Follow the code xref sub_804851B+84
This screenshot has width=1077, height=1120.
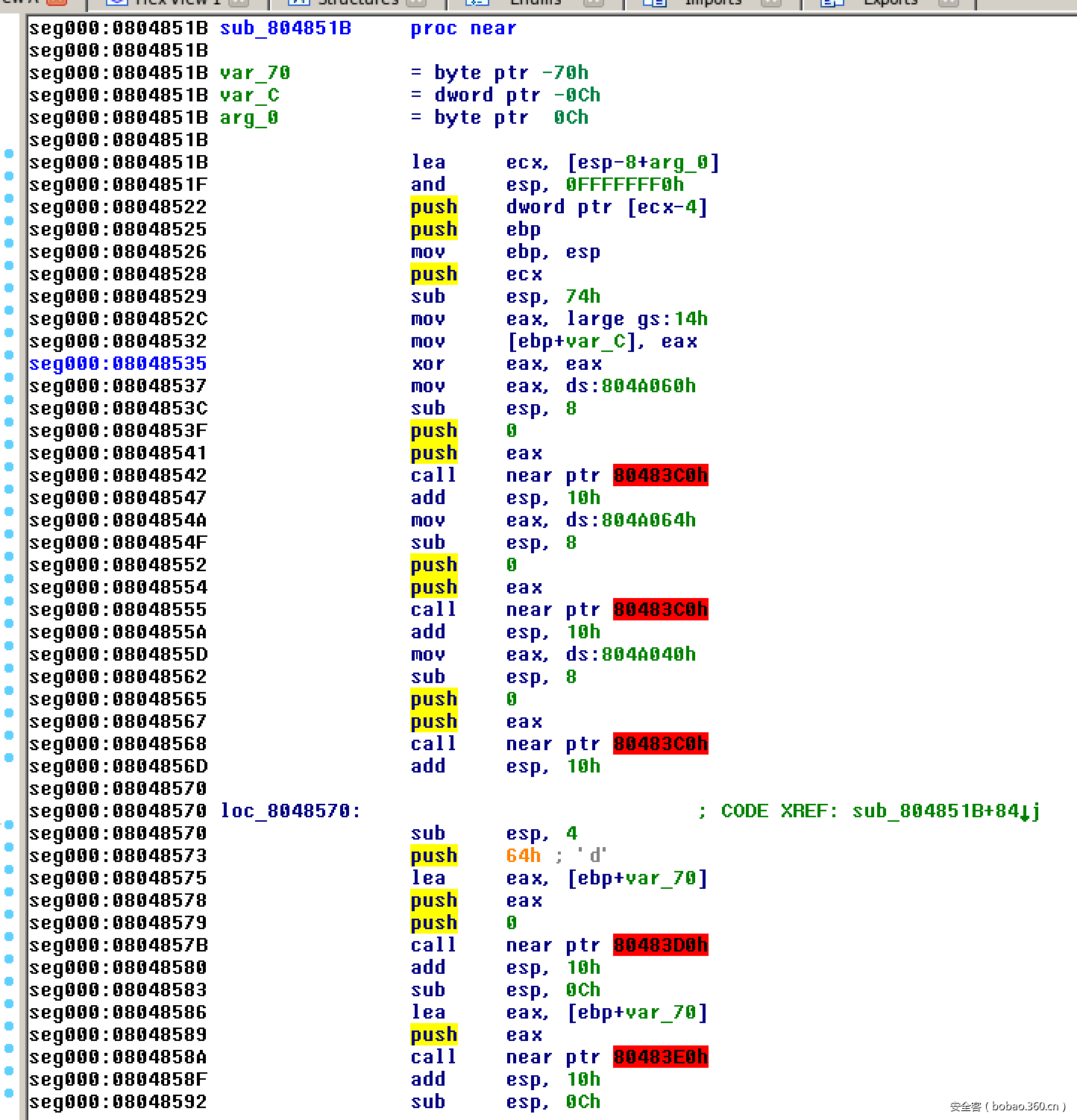(x=946, y=811)
